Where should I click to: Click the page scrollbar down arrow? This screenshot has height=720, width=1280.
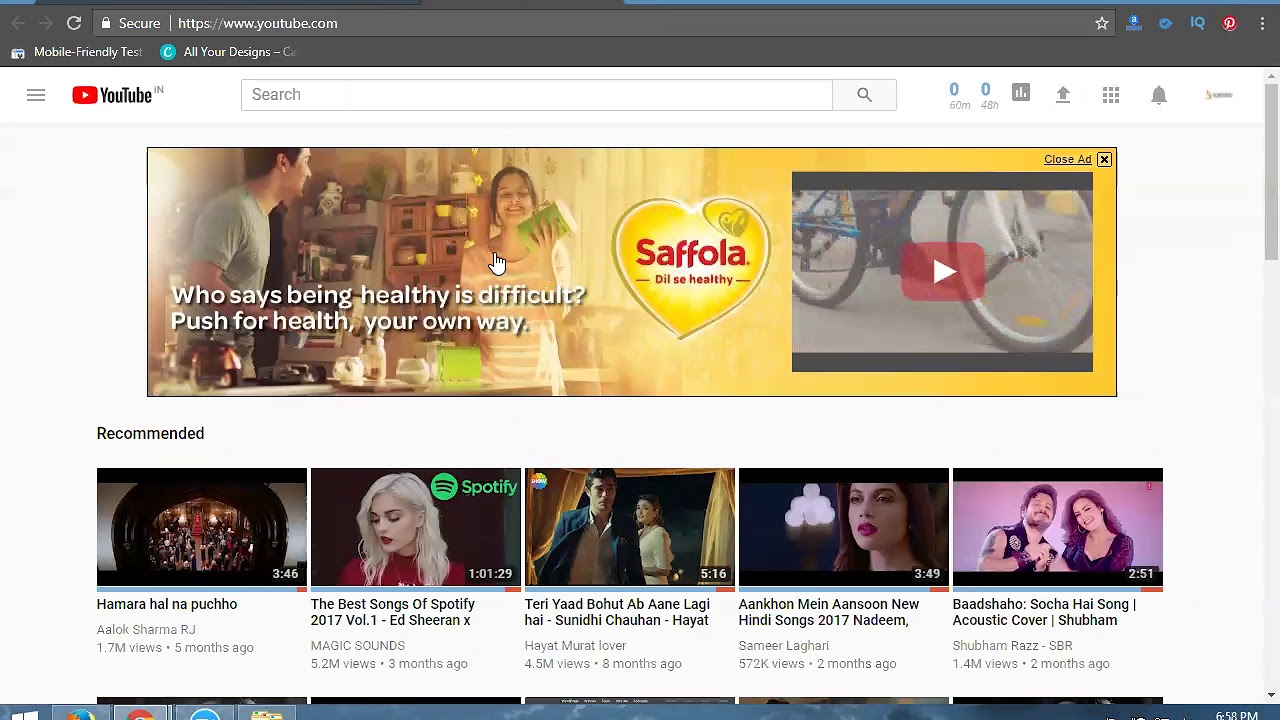click(x=1271, y=694)
